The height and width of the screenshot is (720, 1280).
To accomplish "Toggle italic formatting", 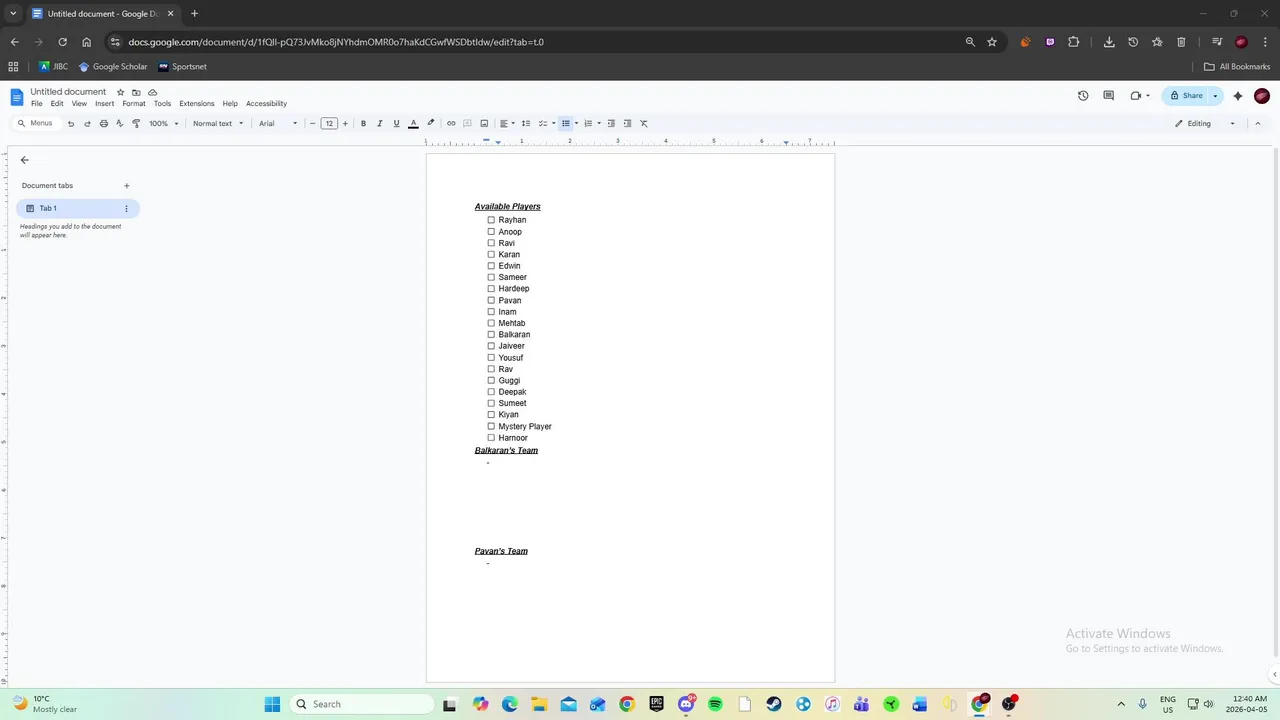I will click(380, 124).
